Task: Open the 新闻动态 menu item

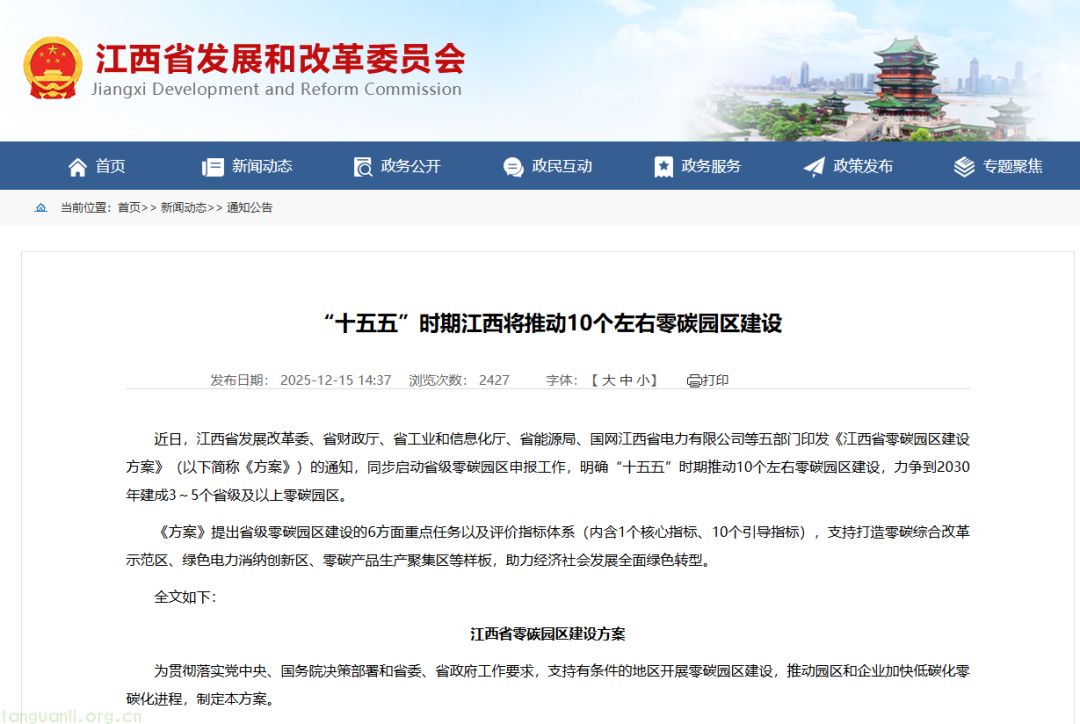Action: (x=262, y=167)
